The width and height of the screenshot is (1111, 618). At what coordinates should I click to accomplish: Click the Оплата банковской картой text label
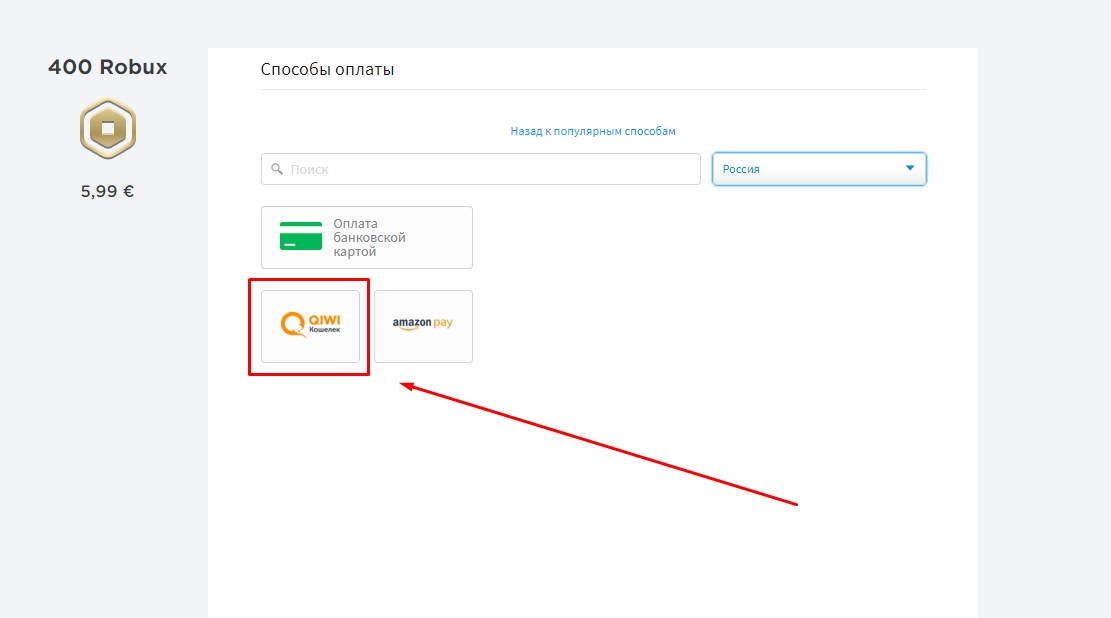tap(369, 237)
